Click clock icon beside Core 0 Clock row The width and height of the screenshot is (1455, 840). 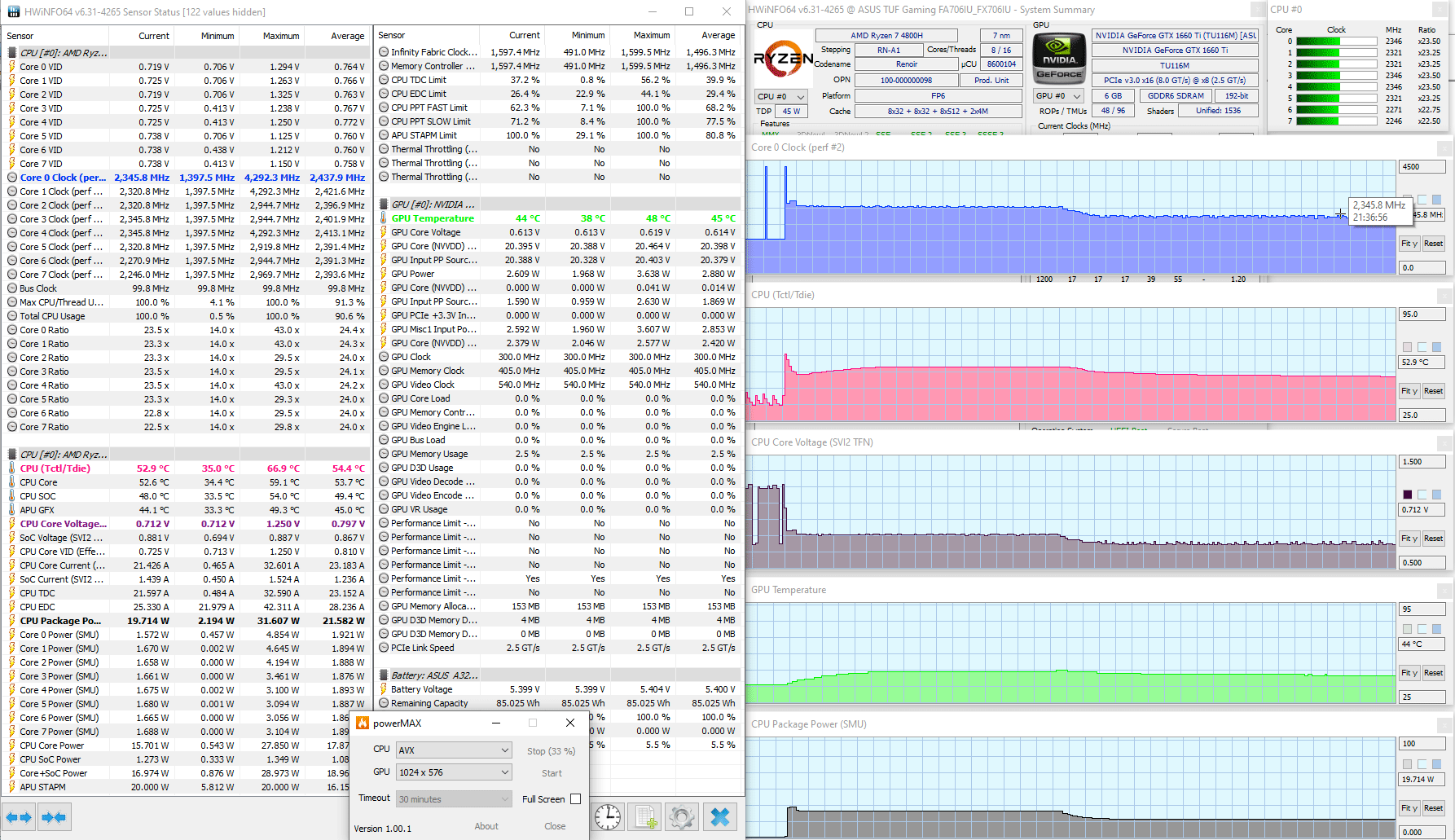pyautogui.click(x=12, y=178)
